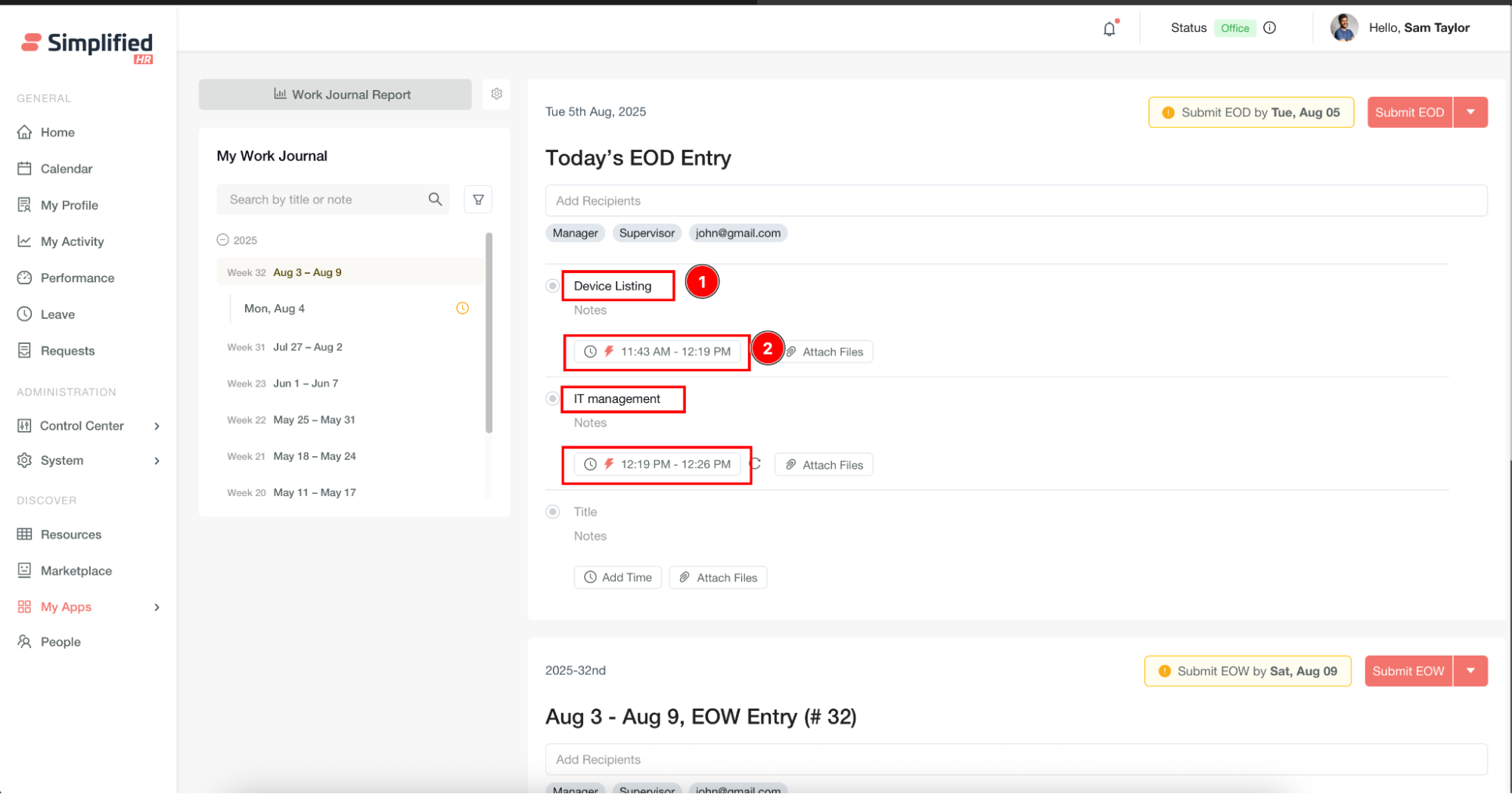This screenshot has height=794, width=1512.
Task: Click the EOD Add Recipients field
Action: pyautogui.click(x=1016, y=201)
